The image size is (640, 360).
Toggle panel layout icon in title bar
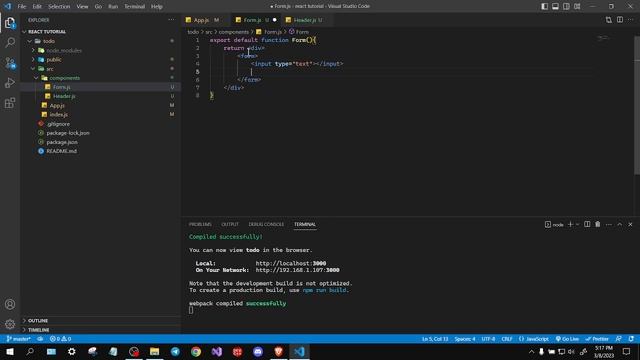point(556,7)
